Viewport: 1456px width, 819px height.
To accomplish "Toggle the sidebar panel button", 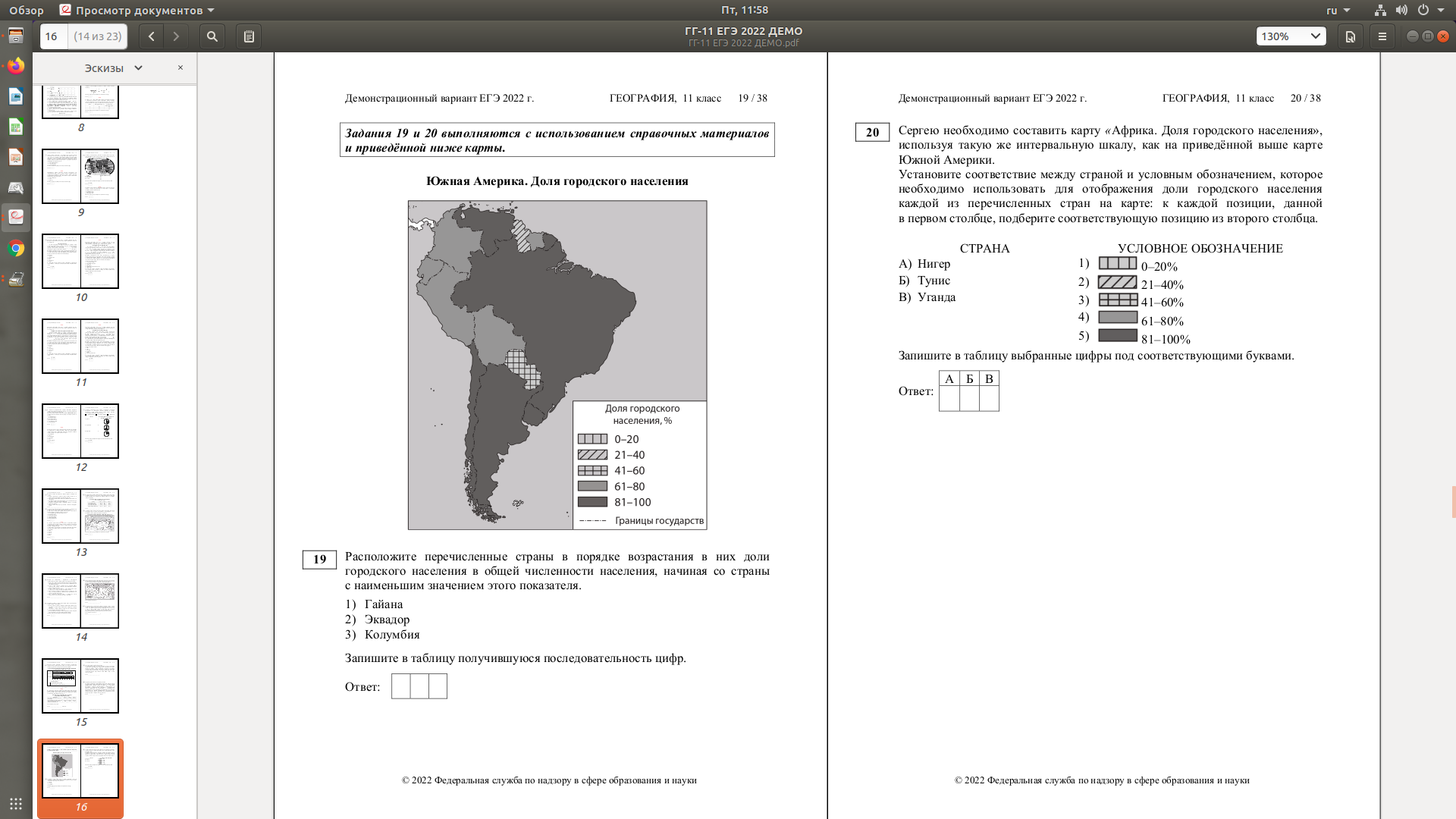I will pyautogui.click(x=249, y=36).
